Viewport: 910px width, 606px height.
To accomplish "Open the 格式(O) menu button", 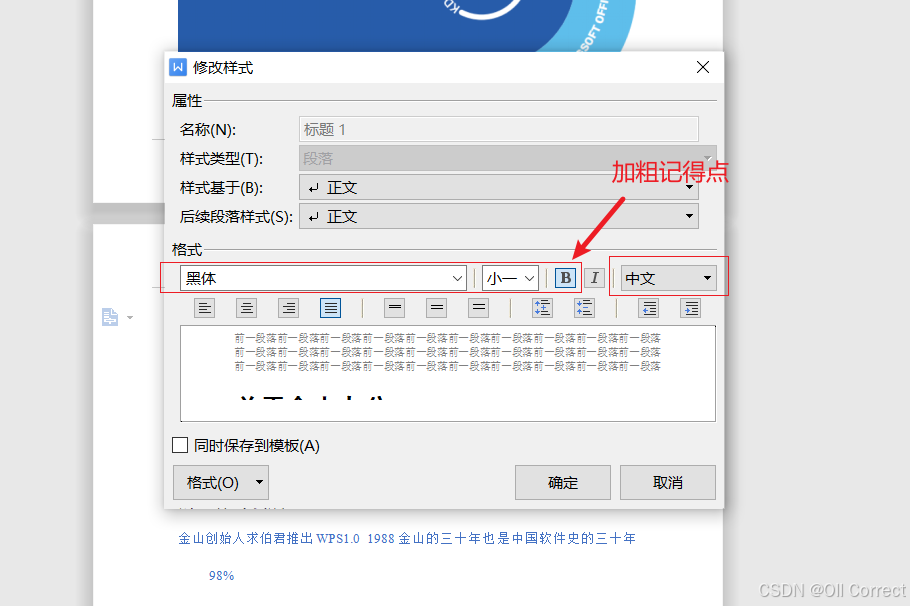I will [x=221, y=482].
